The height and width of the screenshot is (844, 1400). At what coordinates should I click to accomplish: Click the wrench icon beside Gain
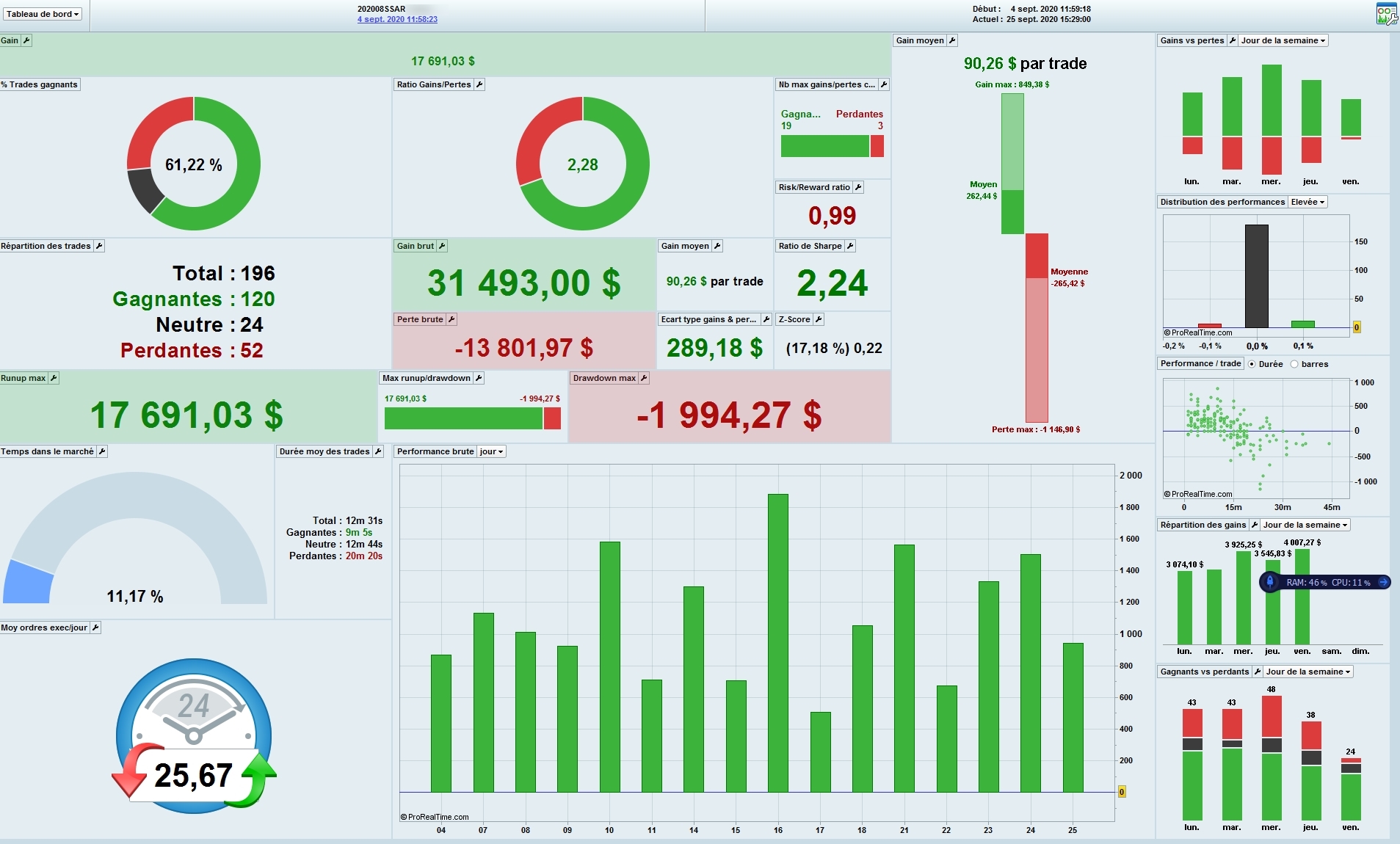coord(26,40)
